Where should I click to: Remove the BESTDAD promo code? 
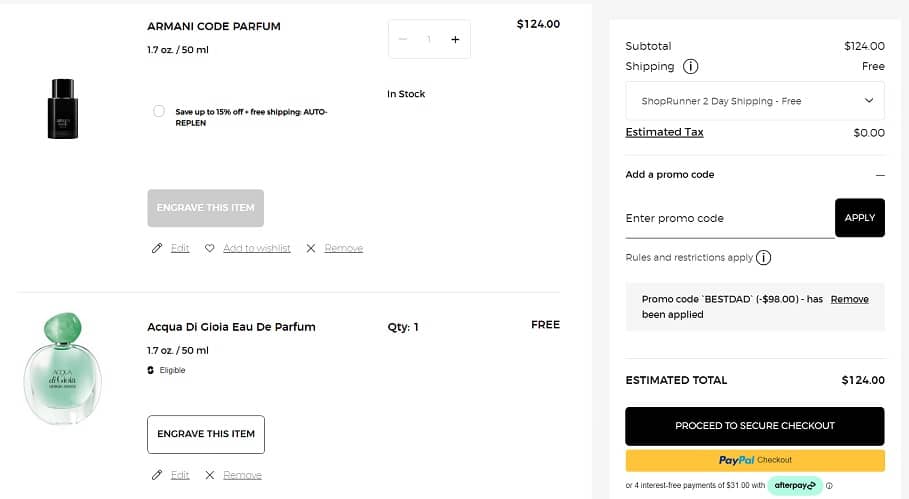849,299
